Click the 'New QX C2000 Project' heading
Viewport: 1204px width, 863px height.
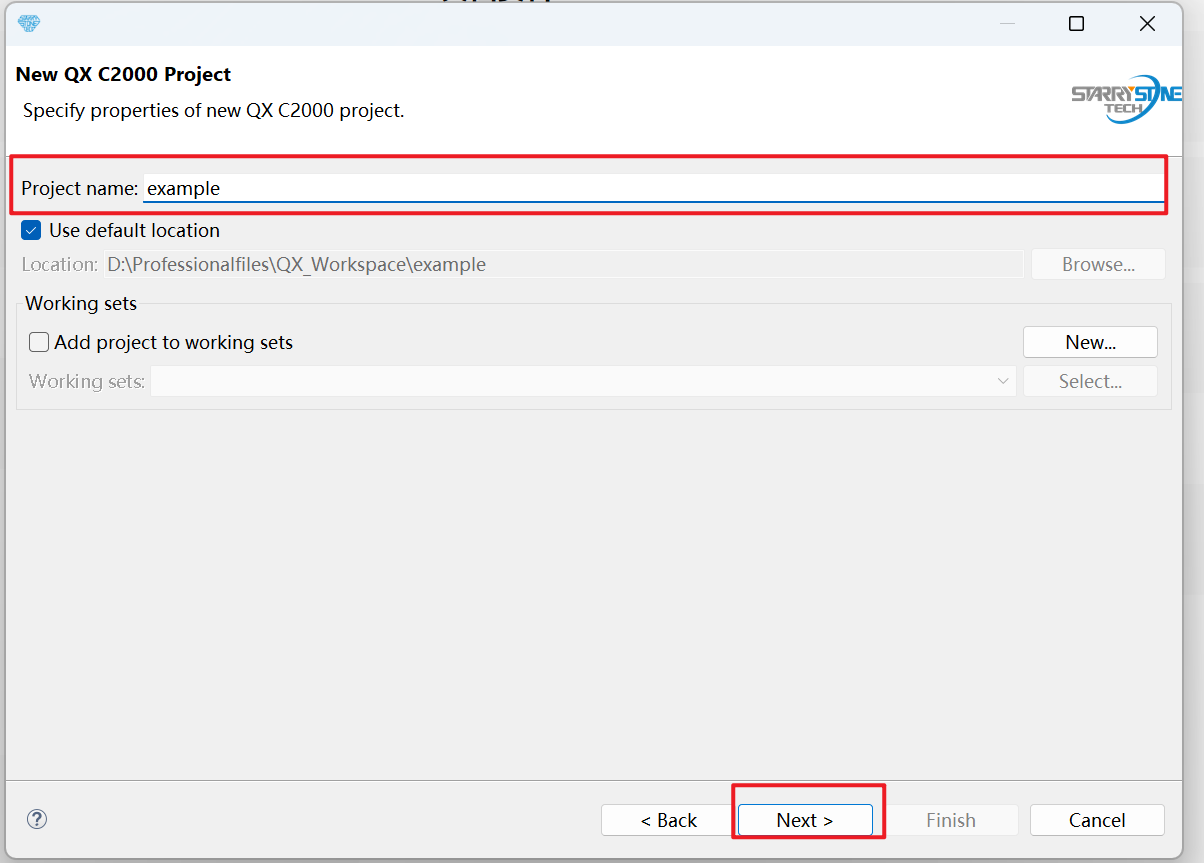click(x=123, y=74)
